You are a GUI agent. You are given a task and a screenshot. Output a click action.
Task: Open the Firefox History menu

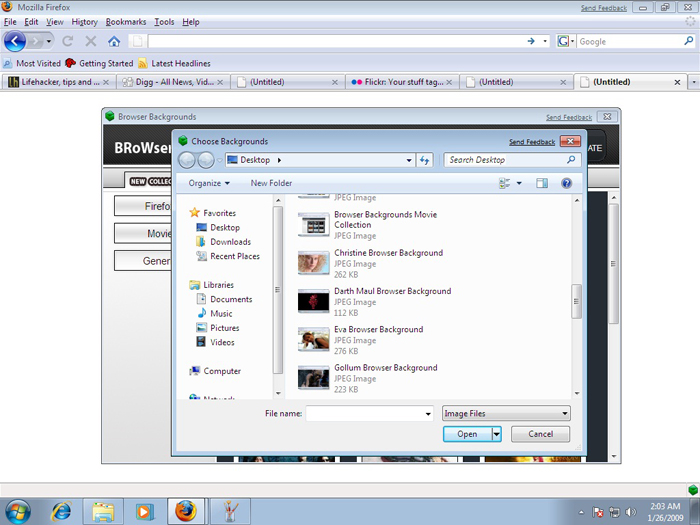coord(84,22)
